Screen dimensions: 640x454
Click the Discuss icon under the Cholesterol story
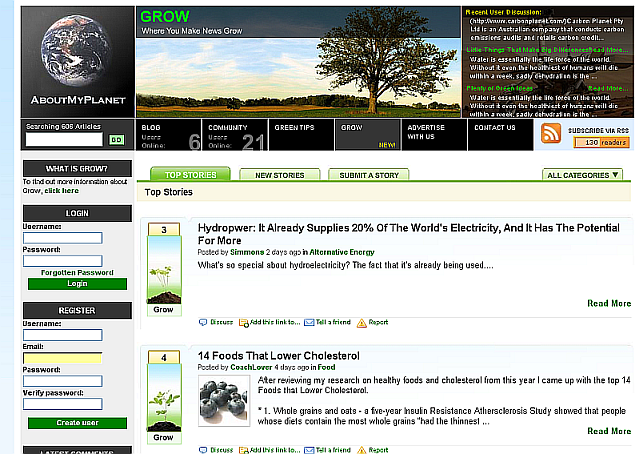tap(203, 450)
